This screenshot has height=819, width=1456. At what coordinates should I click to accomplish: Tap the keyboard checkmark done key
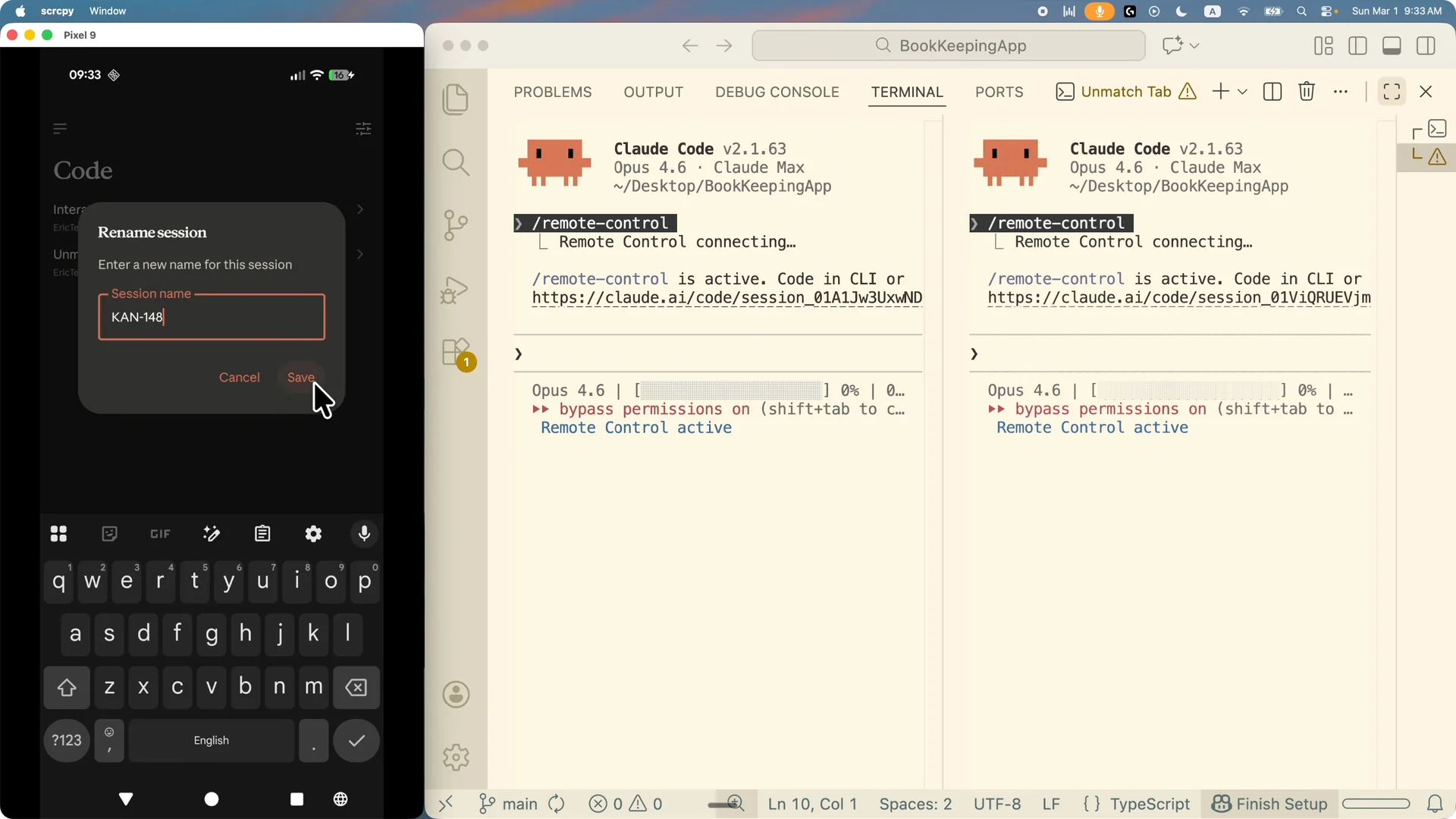pyautogui.click(x=356, y=740)
